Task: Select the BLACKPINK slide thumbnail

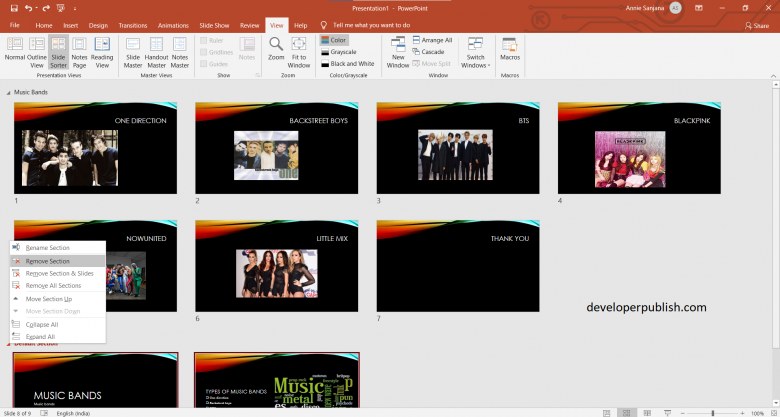Action: click(639, 148)
